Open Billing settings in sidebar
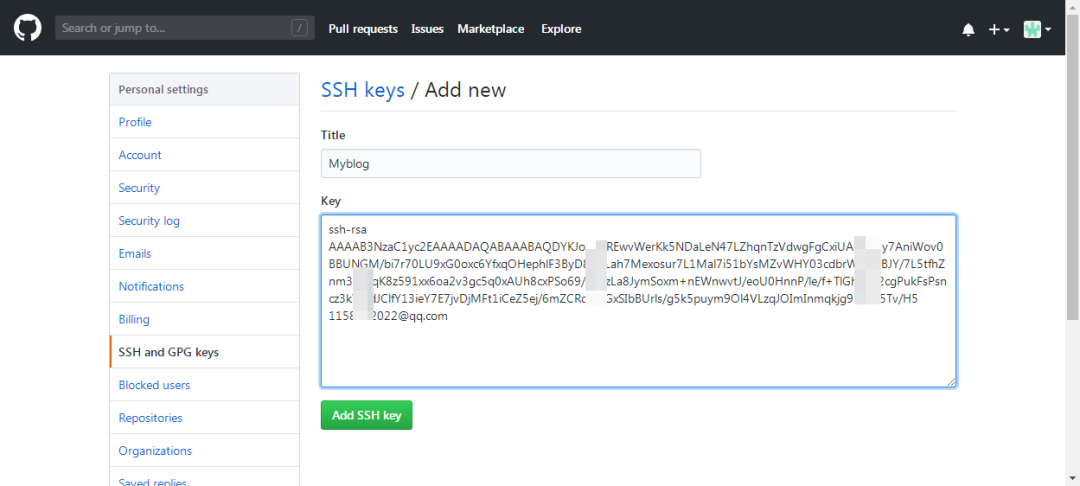Viewport: 1080px width, 486px height. click(x=204, y=319)
